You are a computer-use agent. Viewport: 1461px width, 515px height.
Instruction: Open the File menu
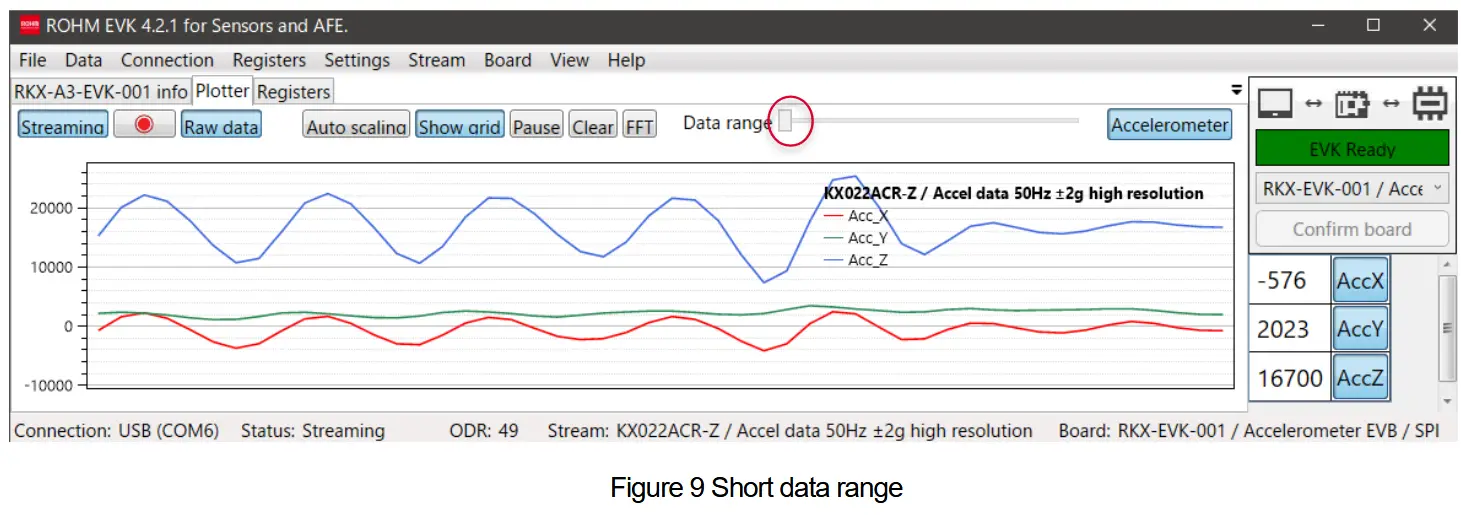point(32,60)
